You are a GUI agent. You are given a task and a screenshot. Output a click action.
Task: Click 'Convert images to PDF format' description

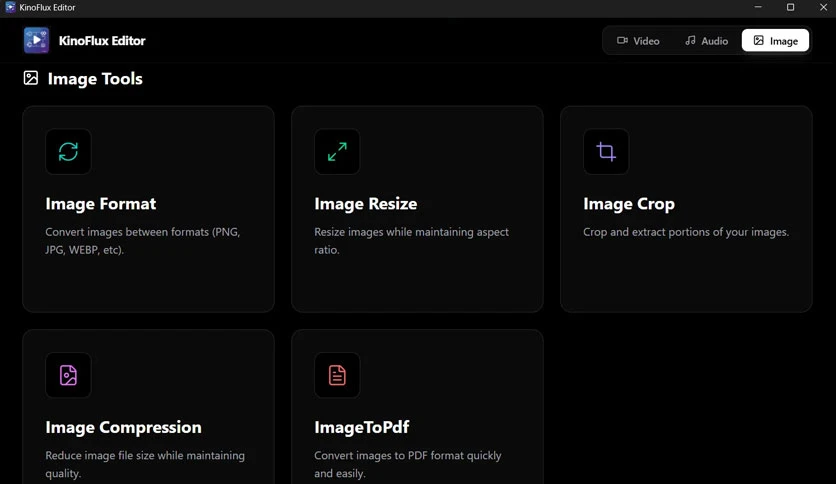click(x=408, y=464)
